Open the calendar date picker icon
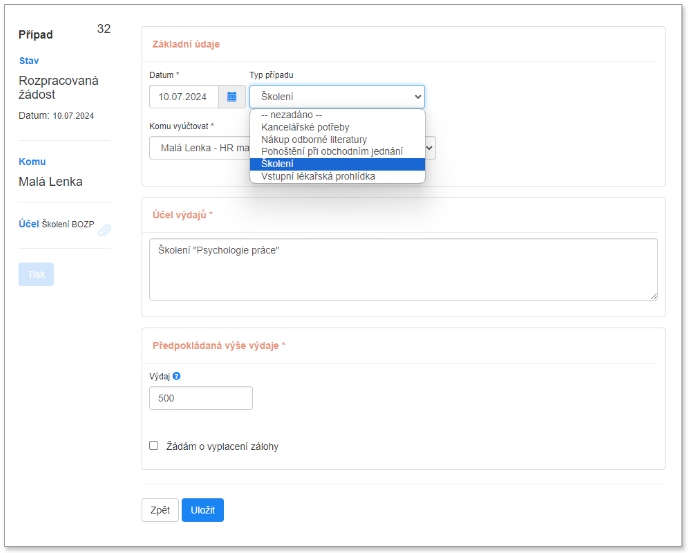 coord(231,97)
